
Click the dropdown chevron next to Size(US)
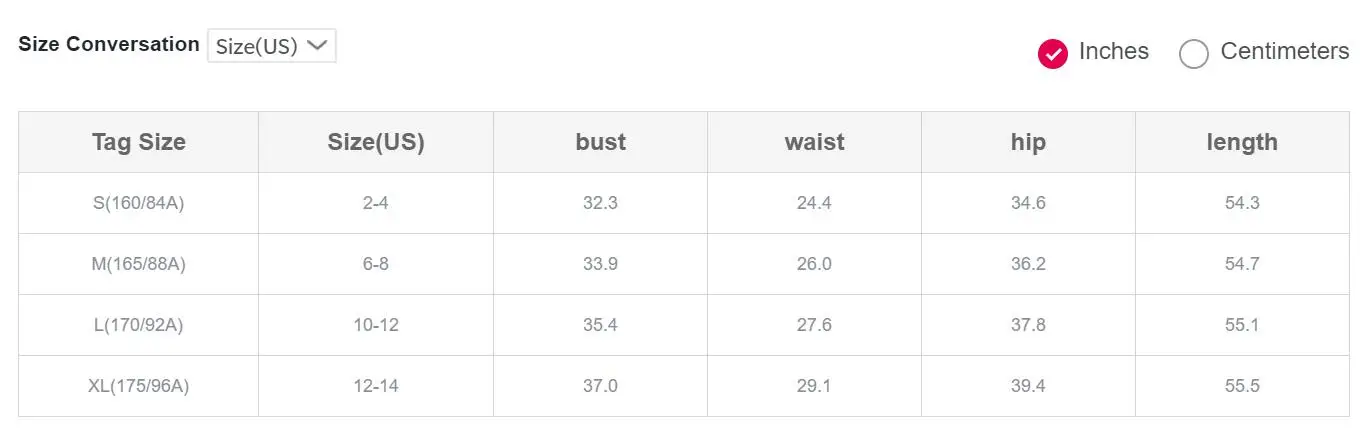[x=317, y=45]
